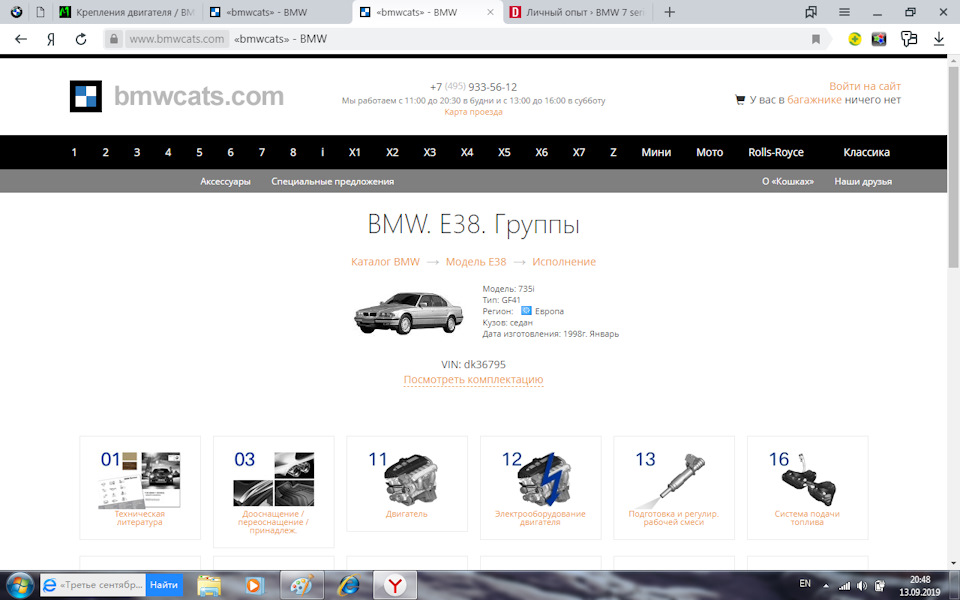Click the www.bmwcats.com address field
This screenshot has height=600, width=960.
(176, 39)
